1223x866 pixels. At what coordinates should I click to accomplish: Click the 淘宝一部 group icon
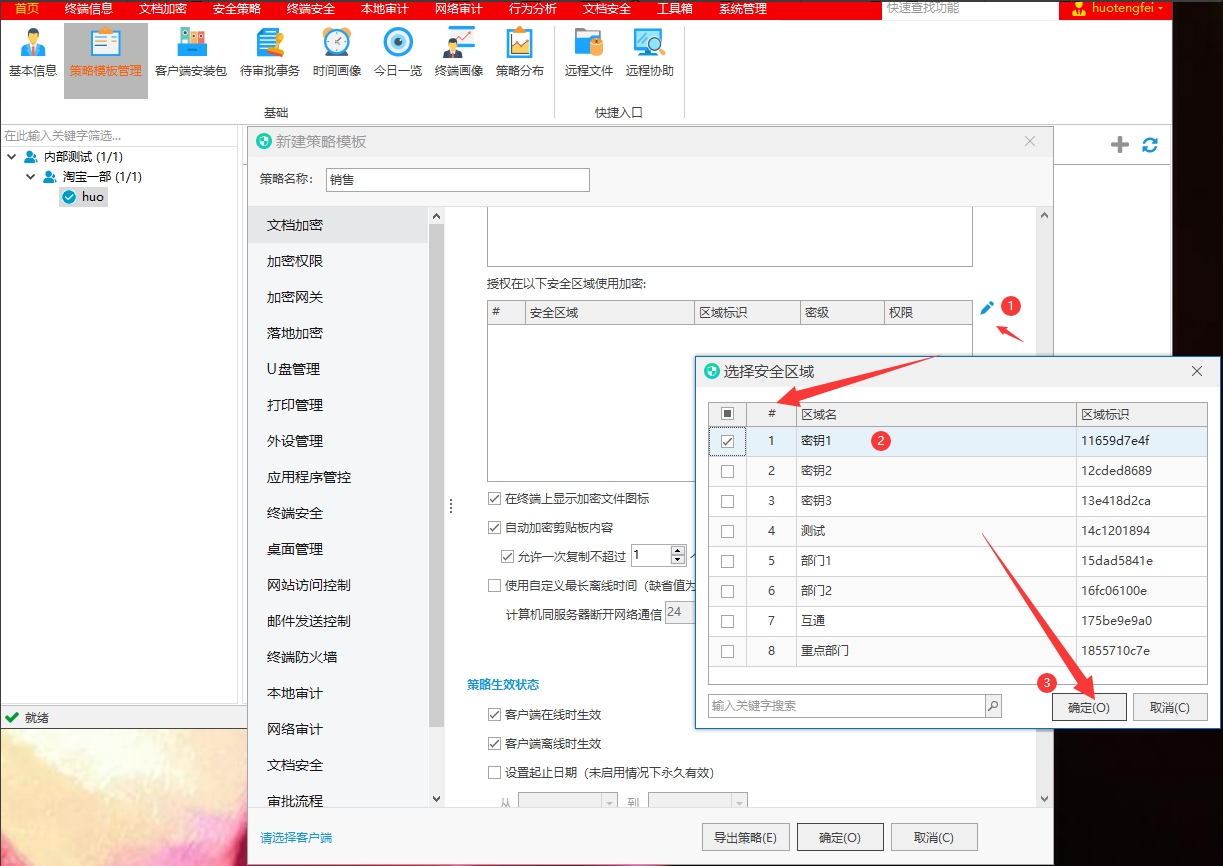(50, 177)
